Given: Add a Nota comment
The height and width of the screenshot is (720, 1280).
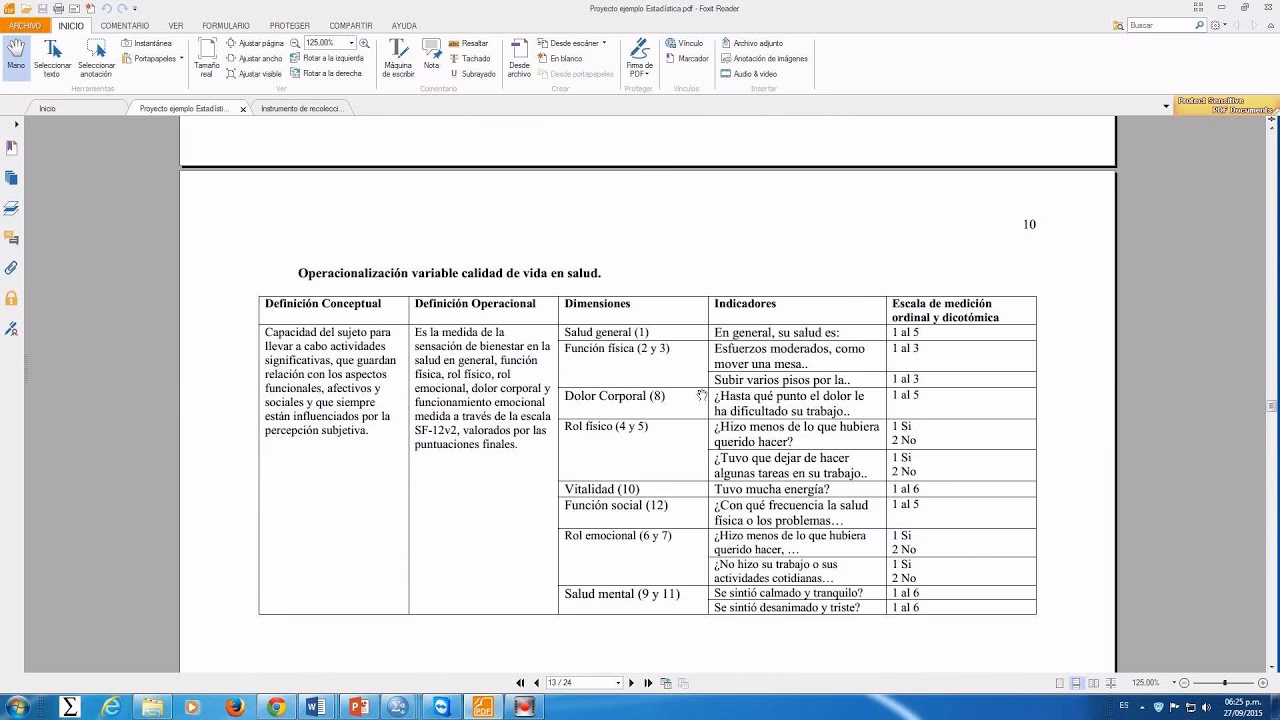Looking at the screenshot, I should pyautogui.click(x=431, y=56).
